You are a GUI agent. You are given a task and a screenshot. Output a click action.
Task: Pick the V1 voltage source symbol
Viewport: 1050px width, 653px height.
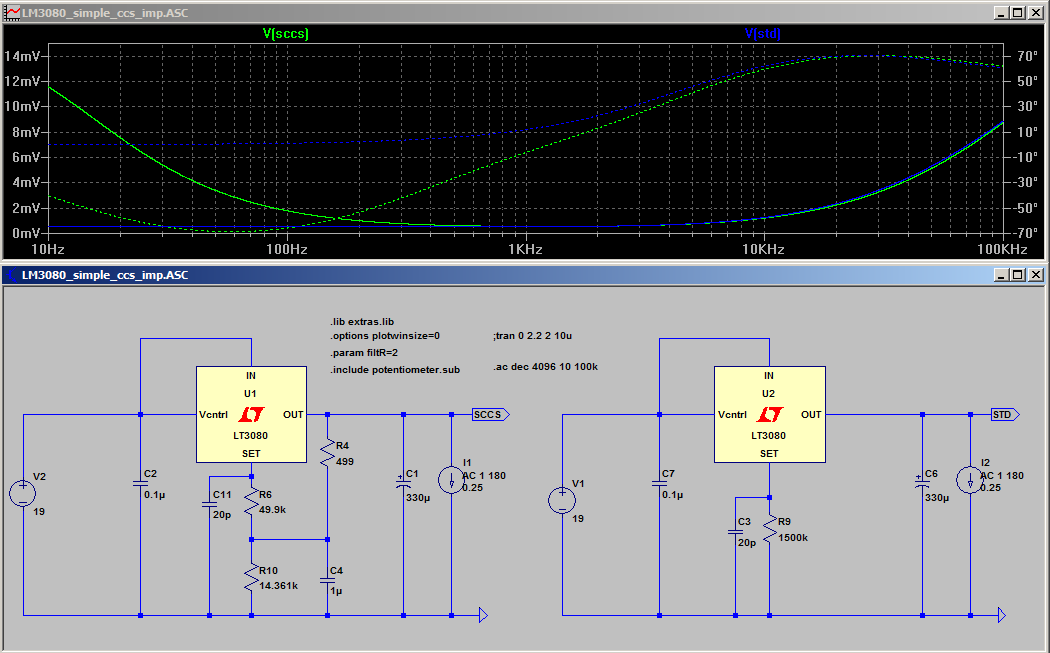(562, 500)
